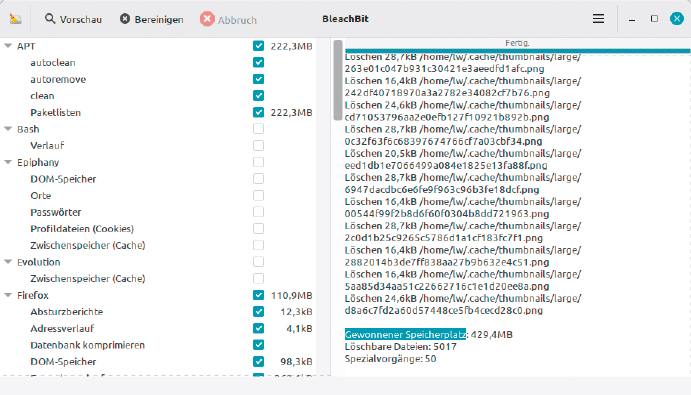Click log entry d8a6c7fd2a60d57448ce5fb4cecd28c0.png
Viewport: 691px width, 395px height.
[x=443, y=310]
